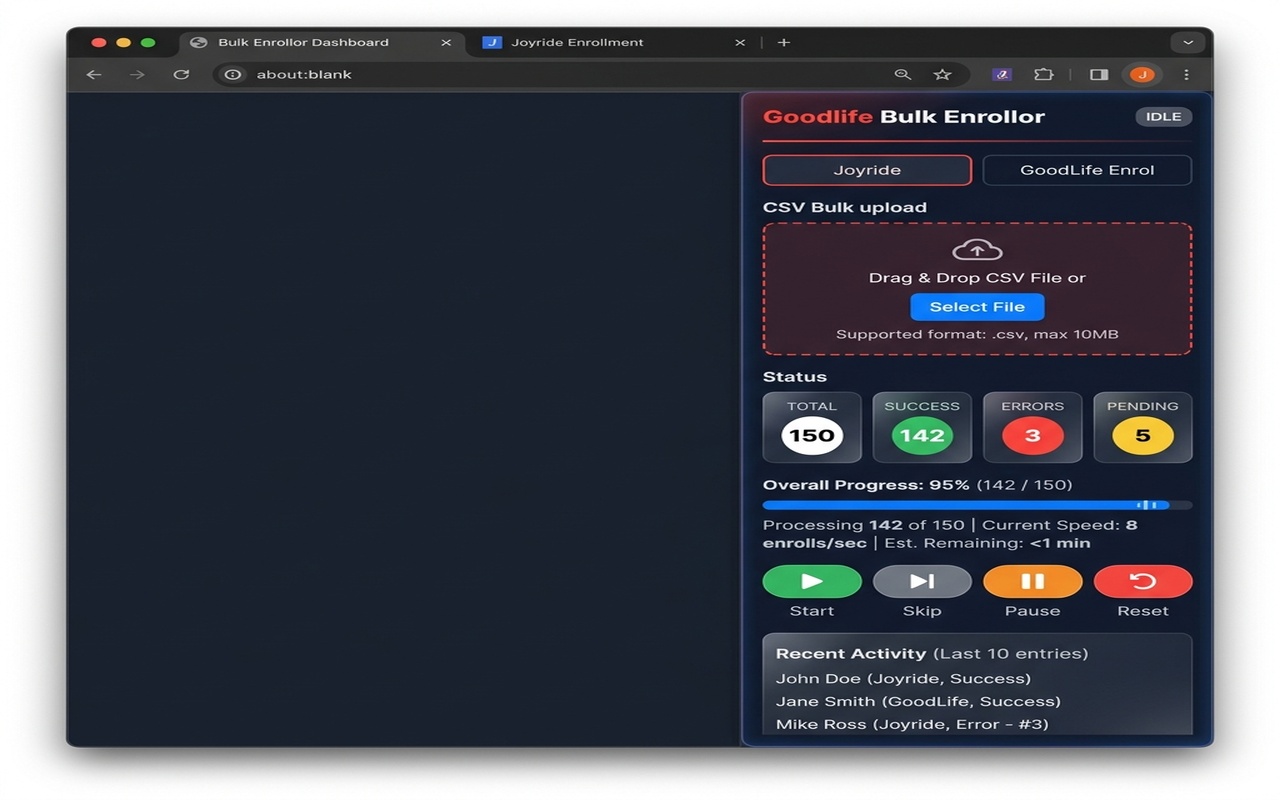
Task: Click the PENDING 5 status card
Action: (1143, 427)
